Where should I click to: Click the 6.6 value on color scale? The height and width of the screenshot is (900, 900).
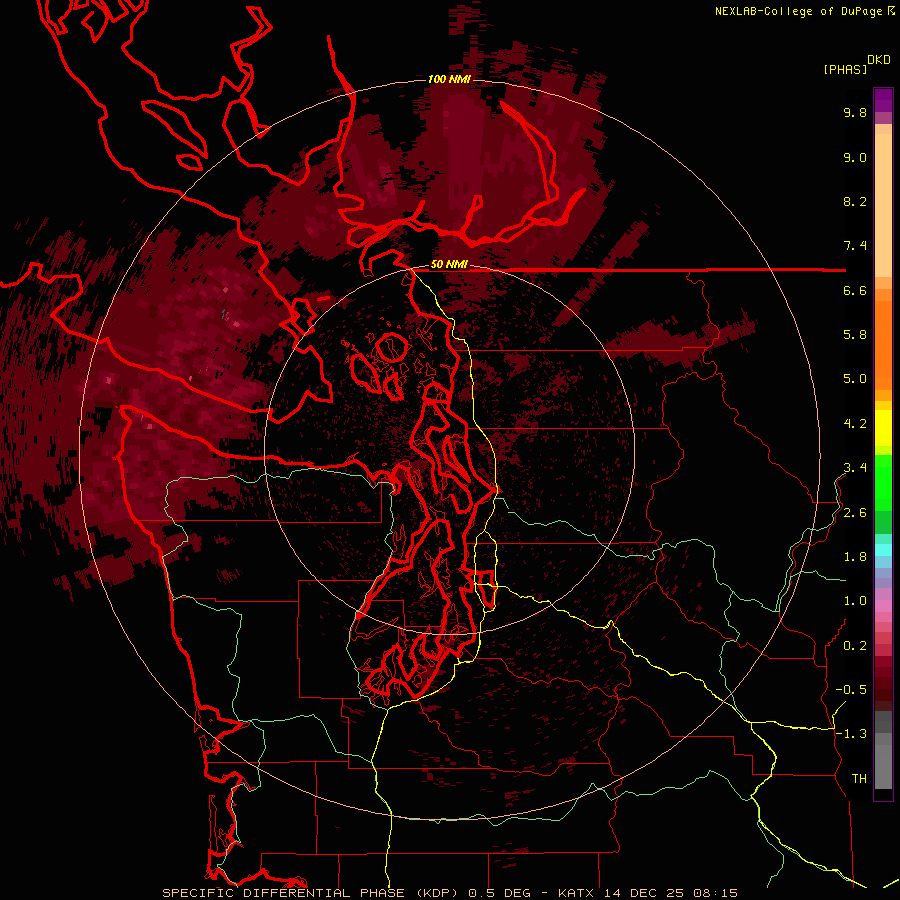click(x=855, y=290)
